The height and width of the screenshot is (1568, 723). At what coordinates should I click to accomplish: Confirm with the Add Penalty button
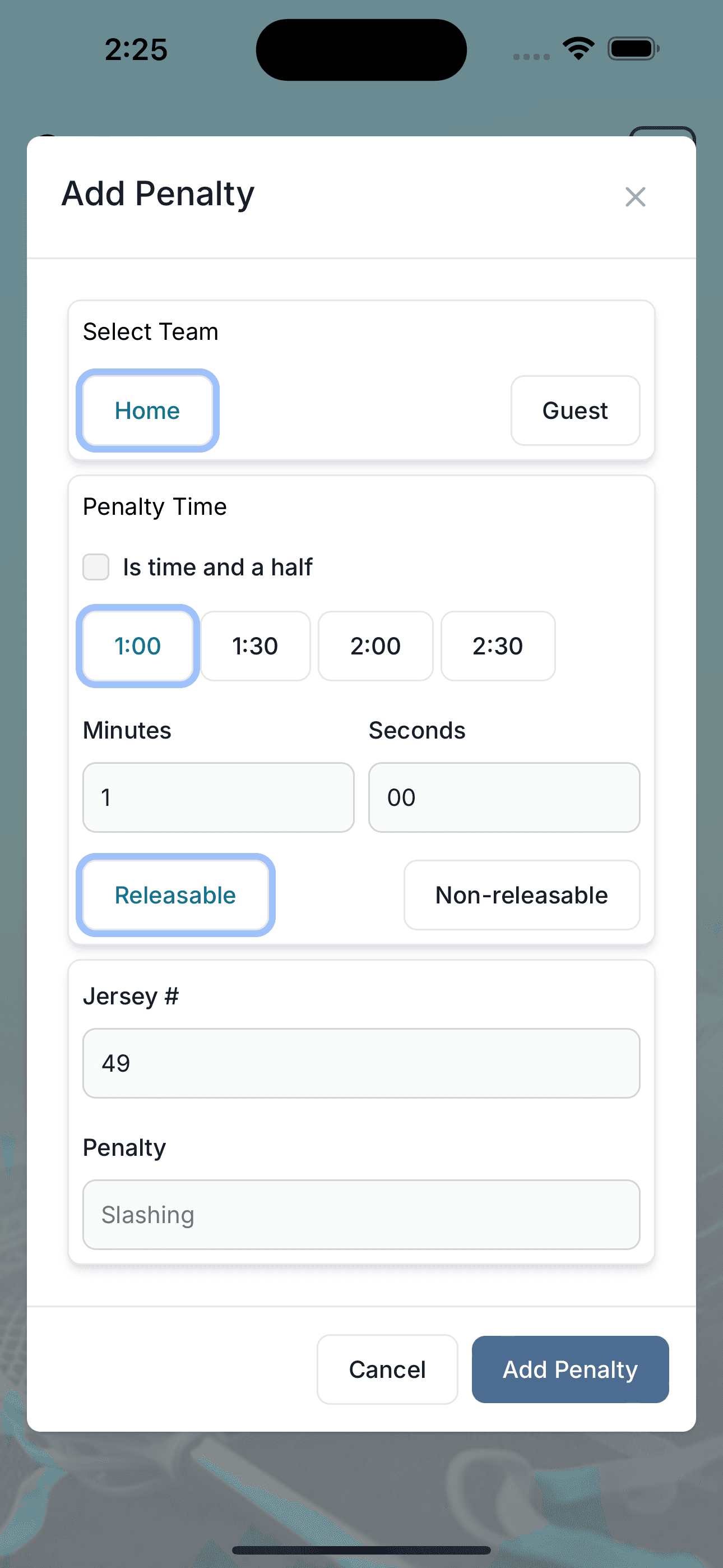pos(569,1369)
